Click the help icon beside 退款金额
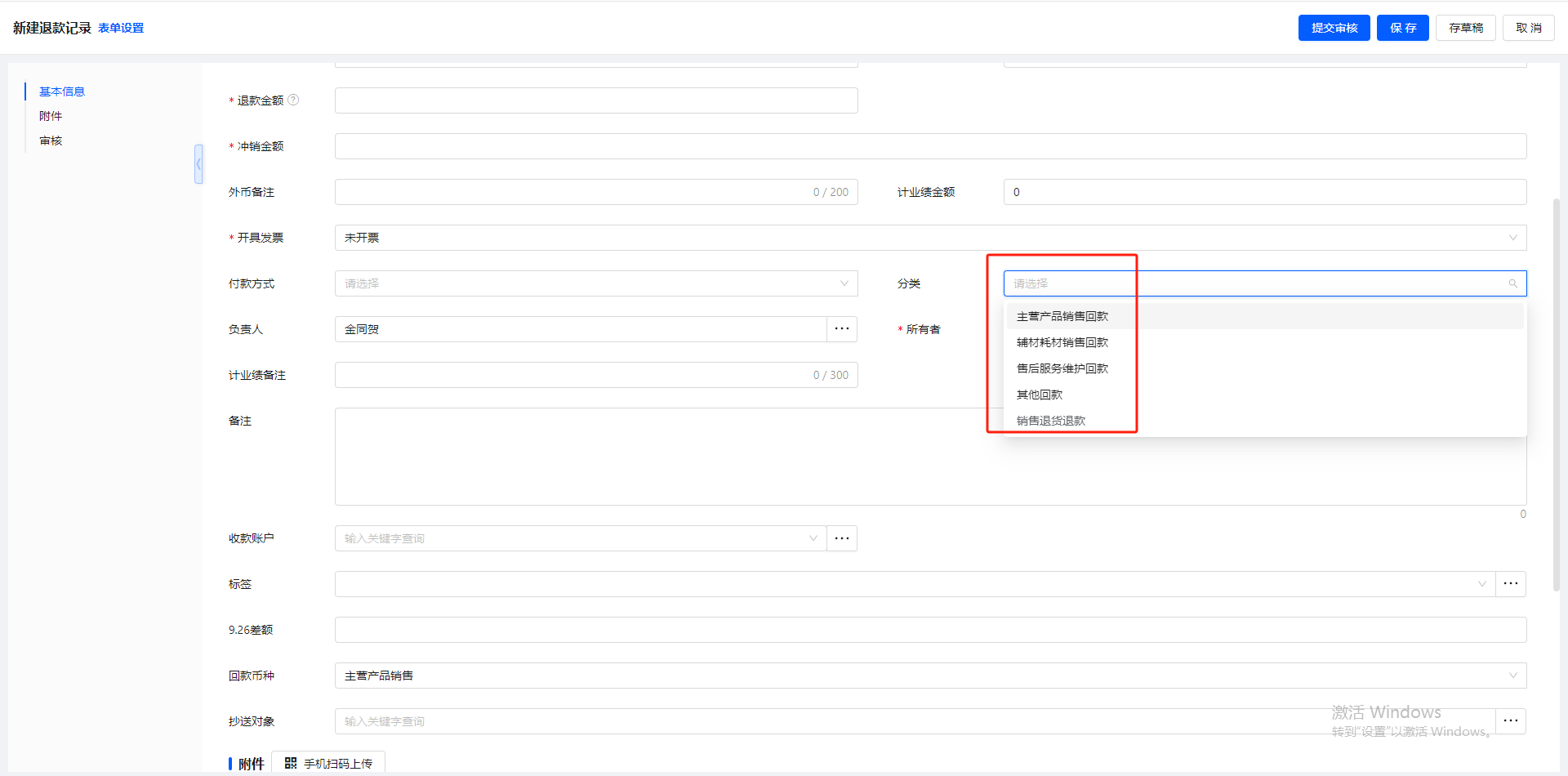Viewport: 1568px width, 776px height. click(293, 100)
